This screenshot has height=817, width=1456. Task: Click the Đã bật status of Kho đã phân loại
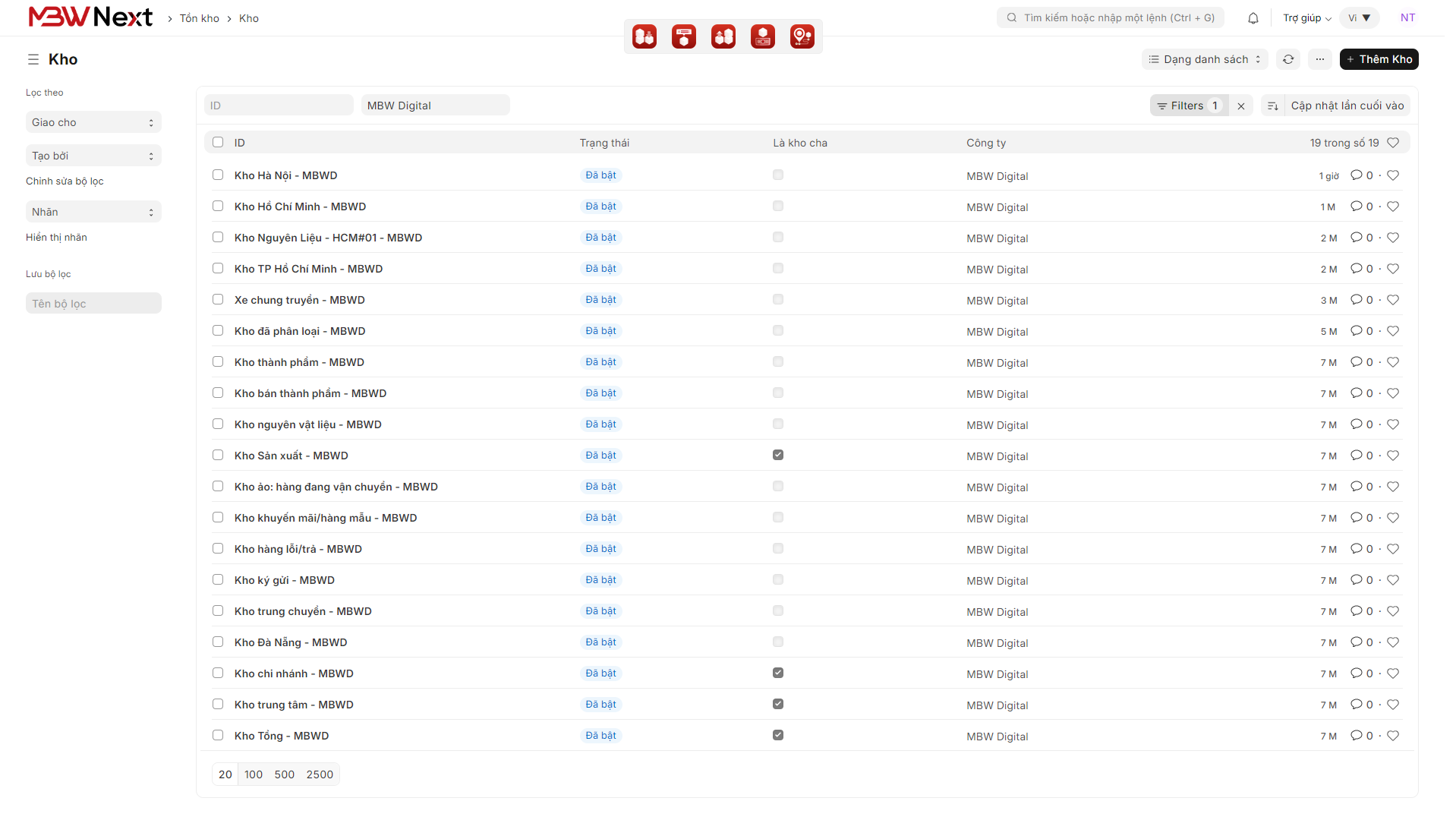(x=600, y=331)
